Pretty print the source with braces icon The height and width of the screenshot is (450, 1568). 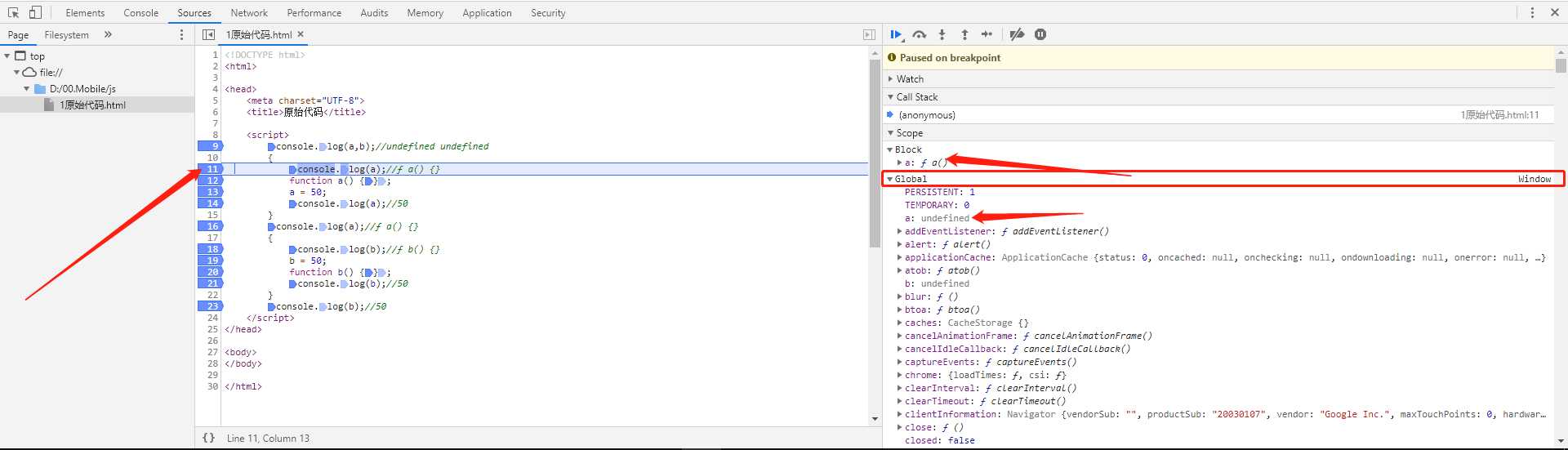point(208,438)
